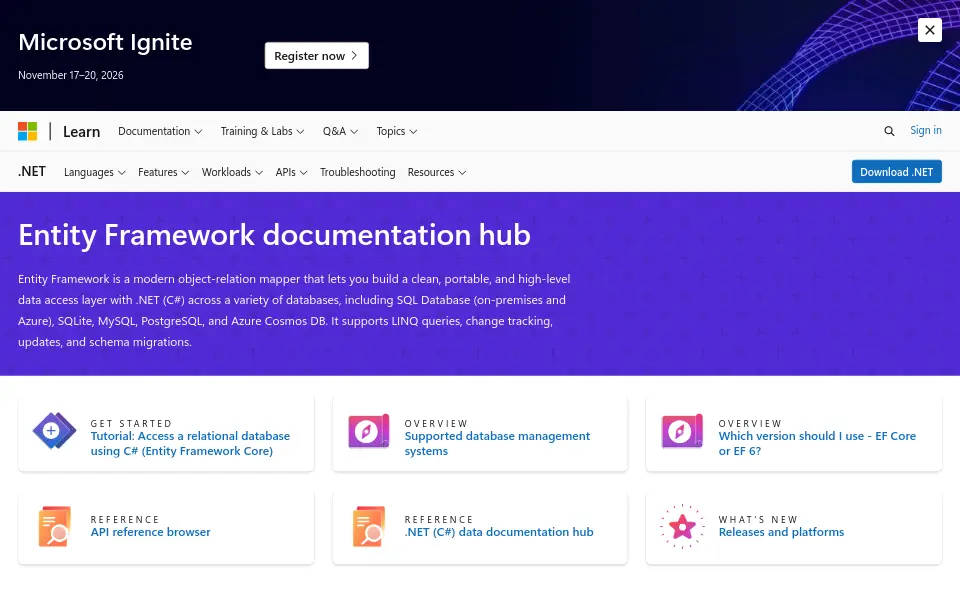Open the Resources dropdown

click(x=437, y=172)
